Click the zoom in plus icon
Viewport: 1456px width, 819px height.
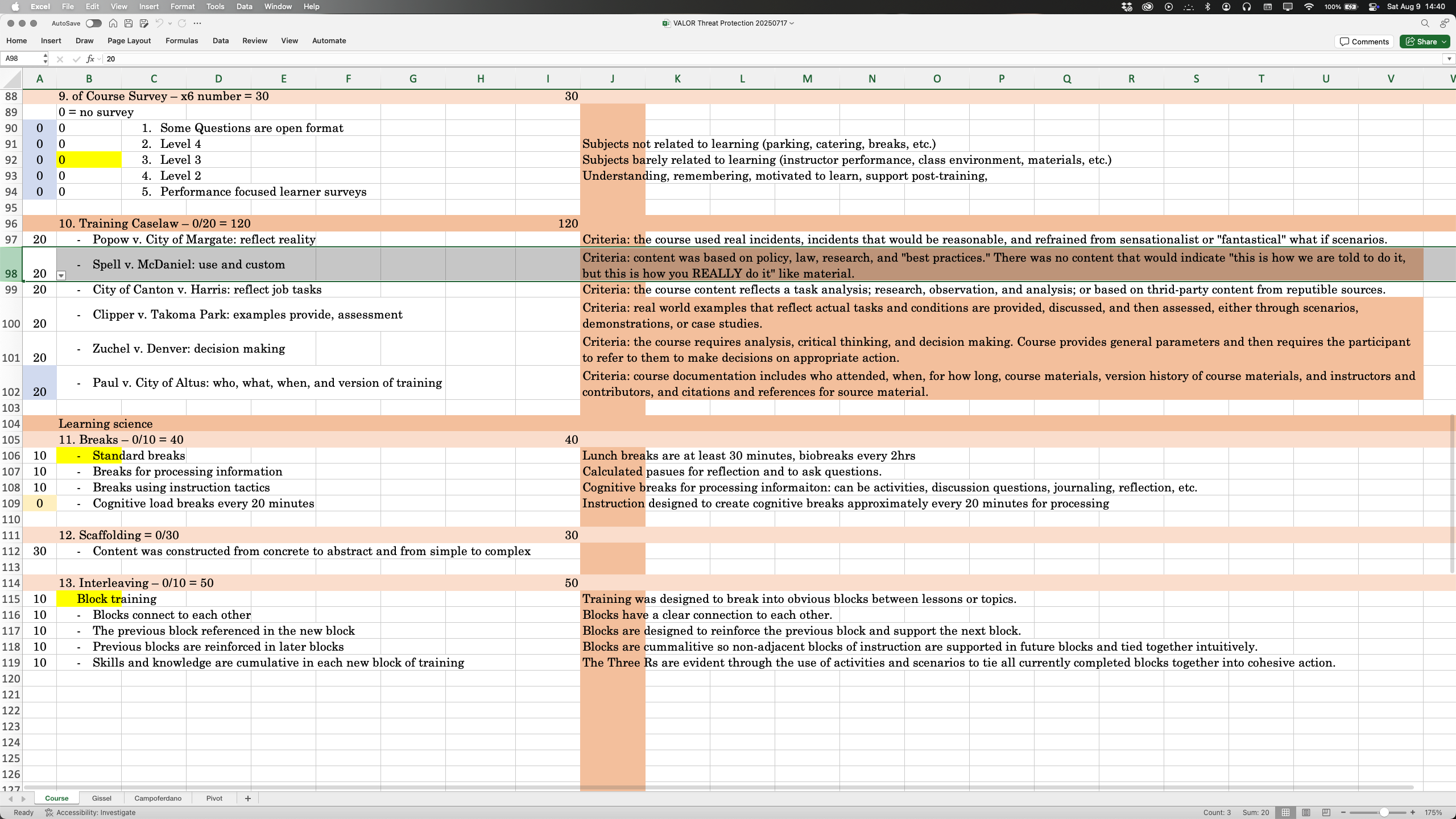click(1413, 812)
